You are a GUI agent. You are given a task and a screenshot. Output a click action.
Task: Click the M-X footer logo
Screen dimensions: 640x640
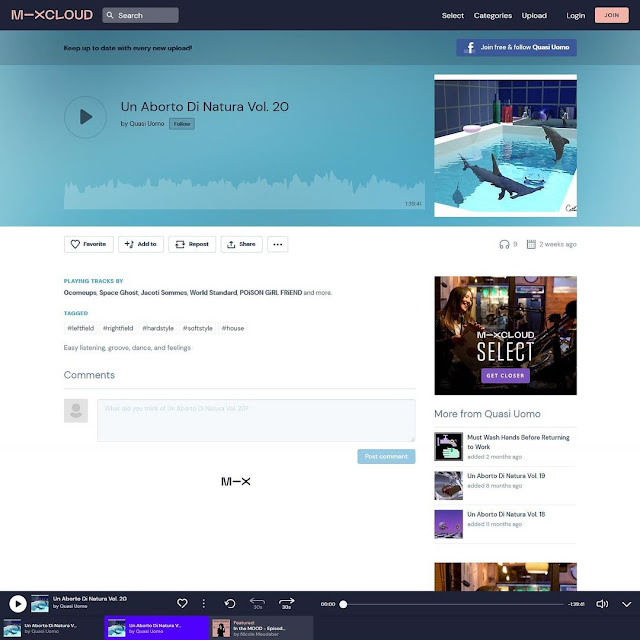[236, 482]
